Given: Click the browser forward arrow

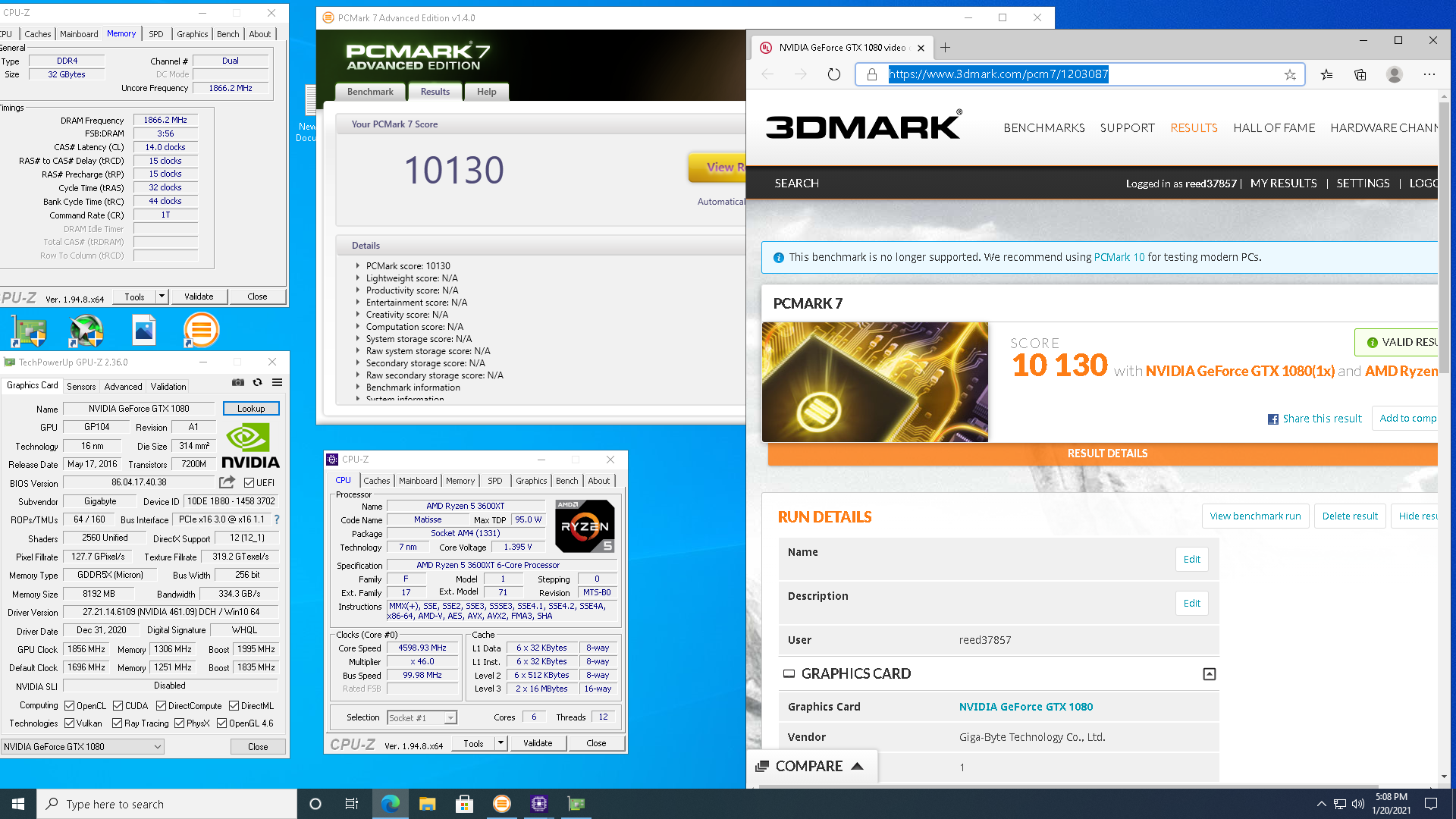Looking at the screenshot, I should point(801,74).
